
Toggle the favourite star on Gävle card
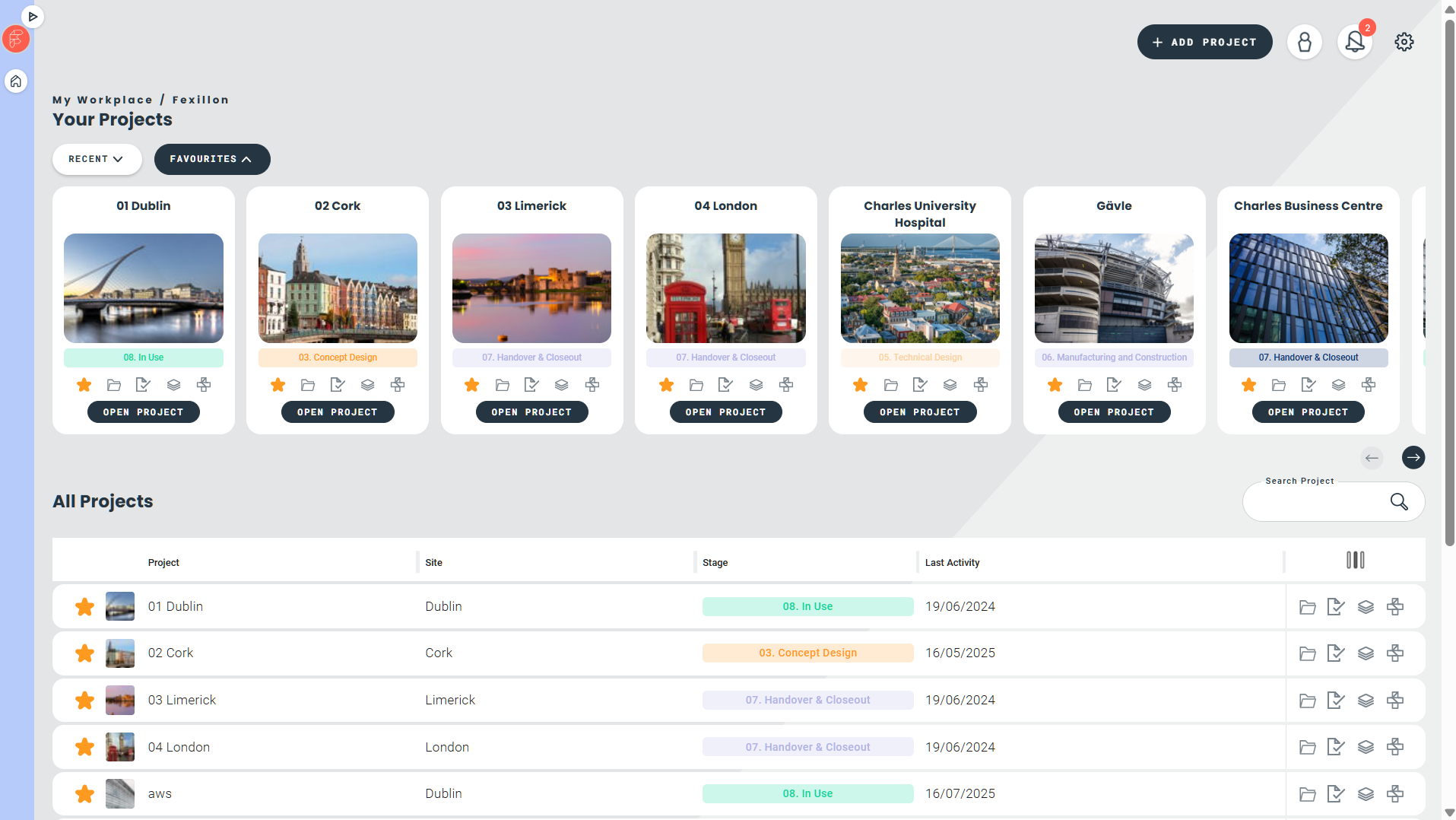point(1055,385)
